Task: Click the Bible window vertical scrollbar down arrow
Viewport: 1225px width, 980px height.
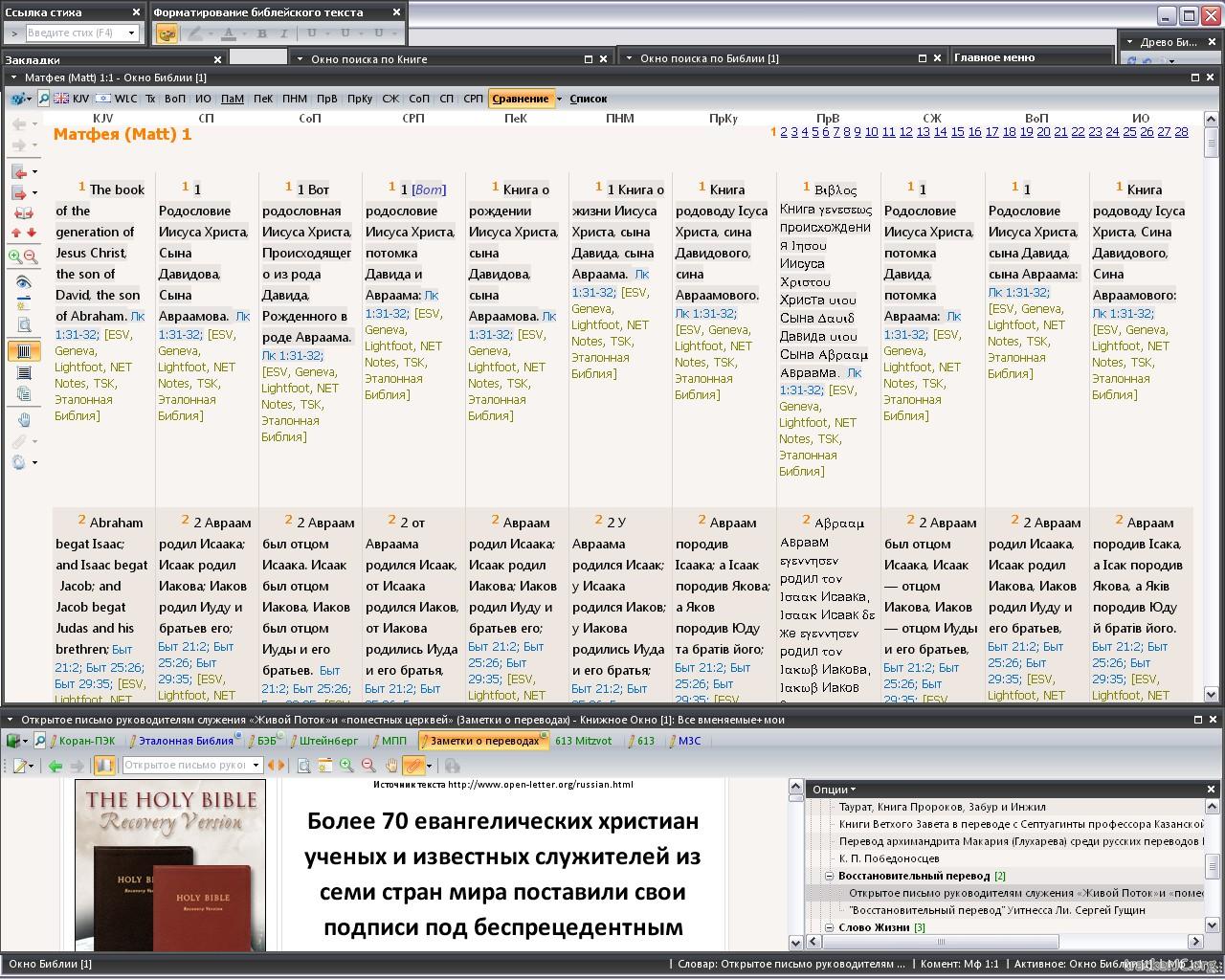Action: [1211, 695]
